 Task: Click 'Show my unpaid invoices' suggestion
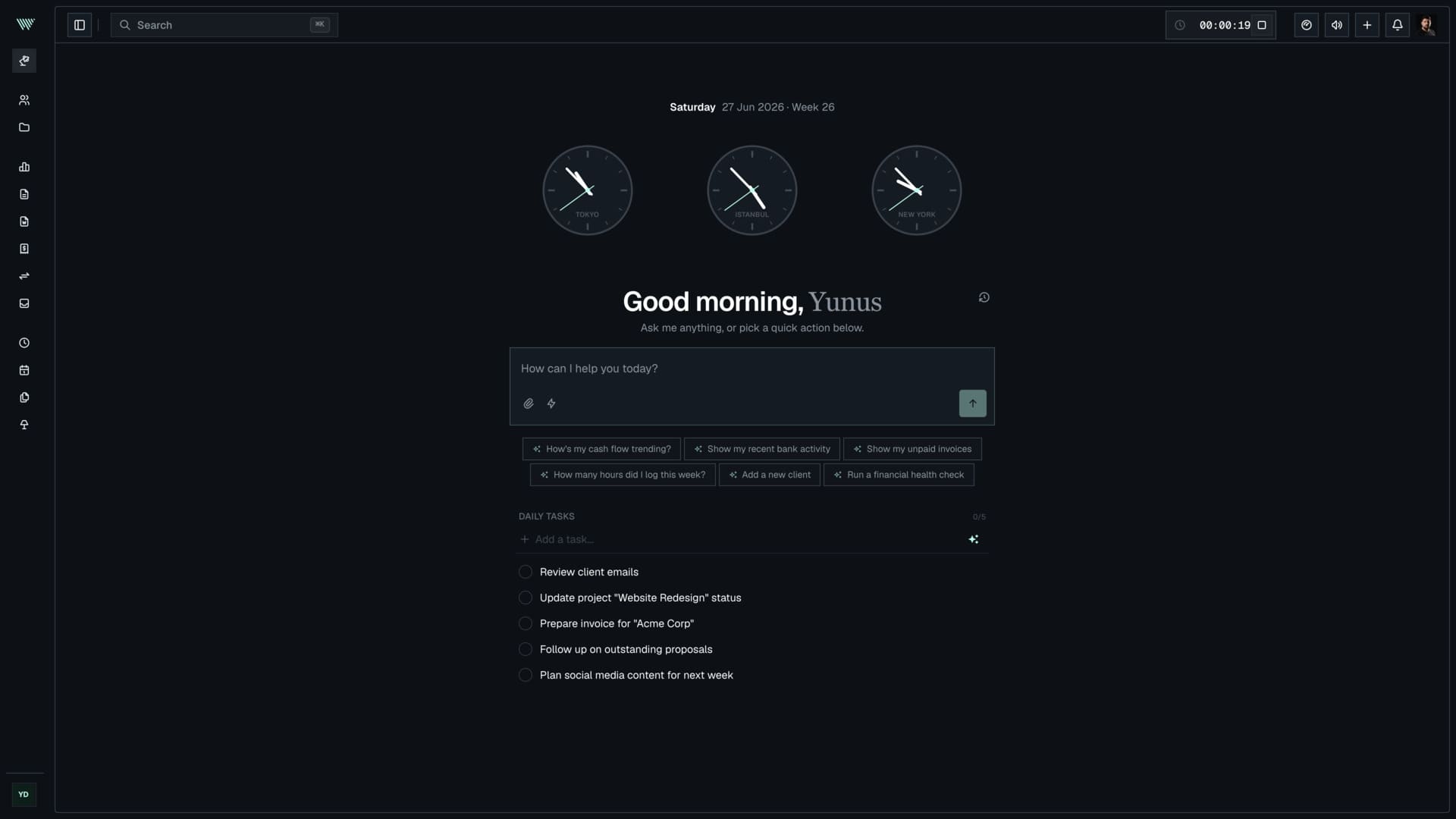point(912,449)
